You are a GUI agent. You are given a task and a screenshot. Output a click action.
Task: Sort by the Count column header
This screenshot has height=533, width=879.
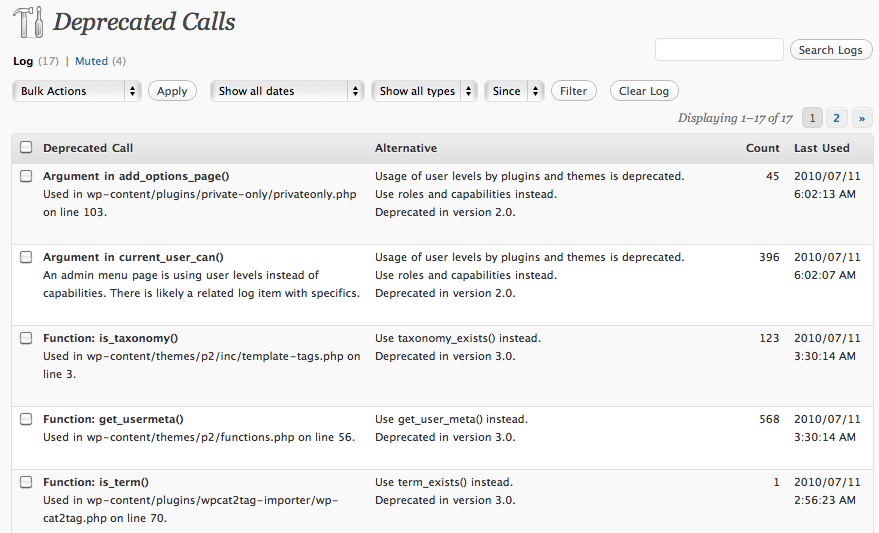pyautogui.click(x=762, y=148)
